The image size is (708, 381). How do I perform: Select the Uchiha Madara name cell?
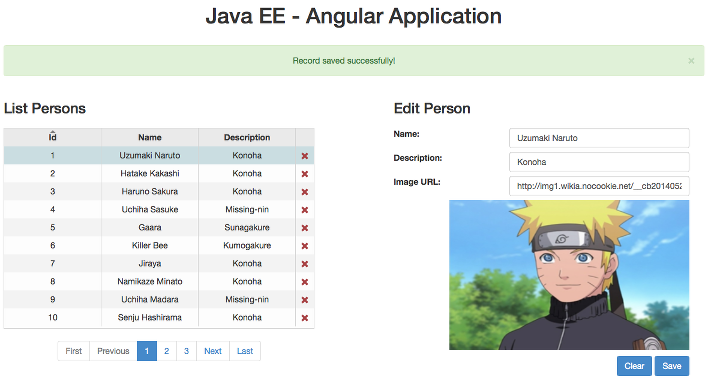[150, 299]
